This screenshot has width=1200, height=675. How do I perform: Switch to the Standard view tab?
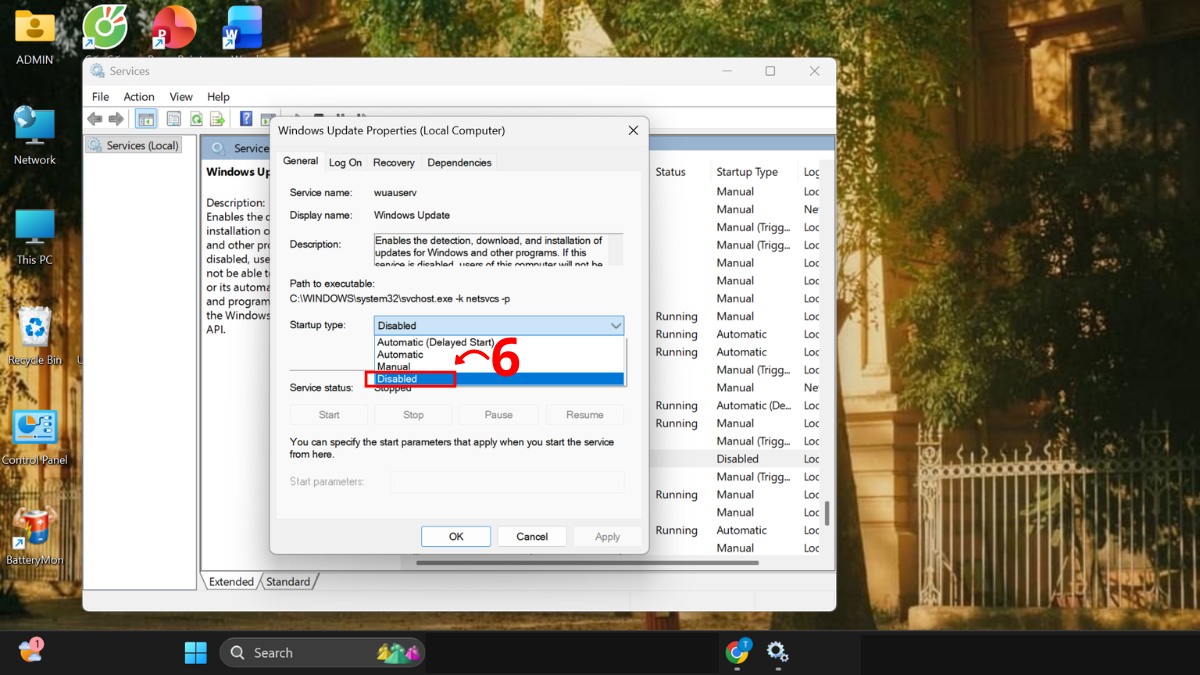[288, 581]
